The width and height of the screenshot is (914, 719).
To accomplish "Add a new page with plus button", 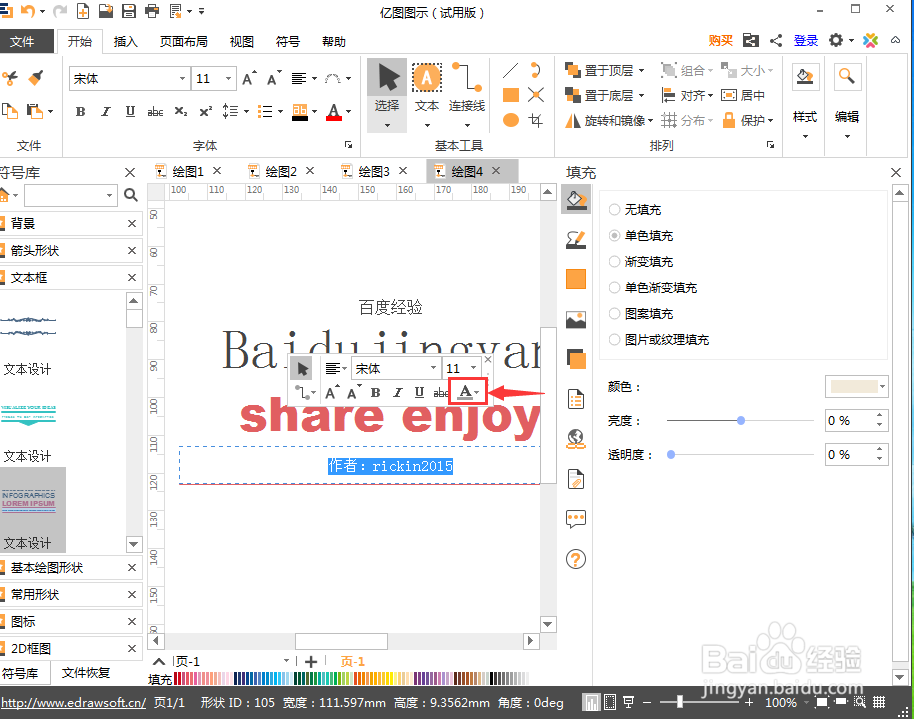I will (x=311, y=662).
